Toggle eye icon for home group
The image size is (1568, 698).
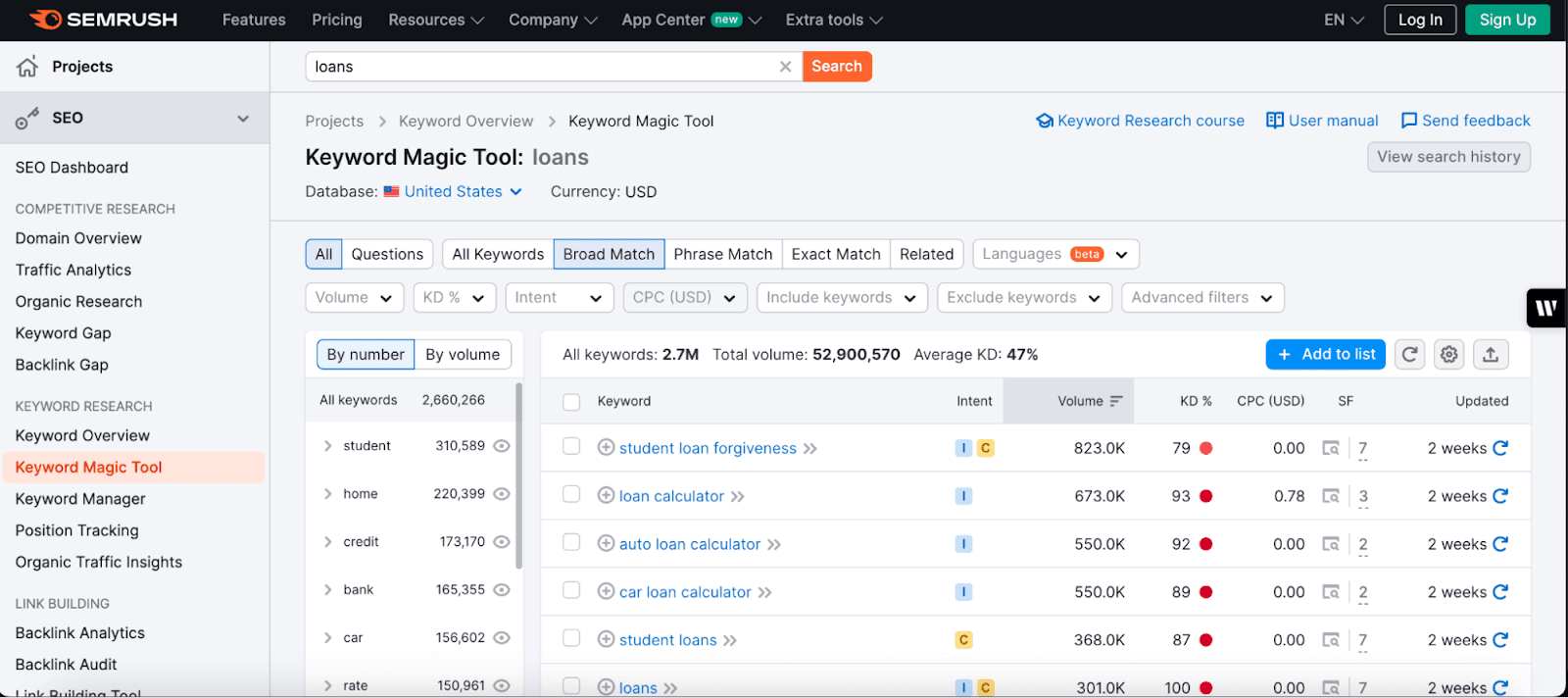point(502,494)
